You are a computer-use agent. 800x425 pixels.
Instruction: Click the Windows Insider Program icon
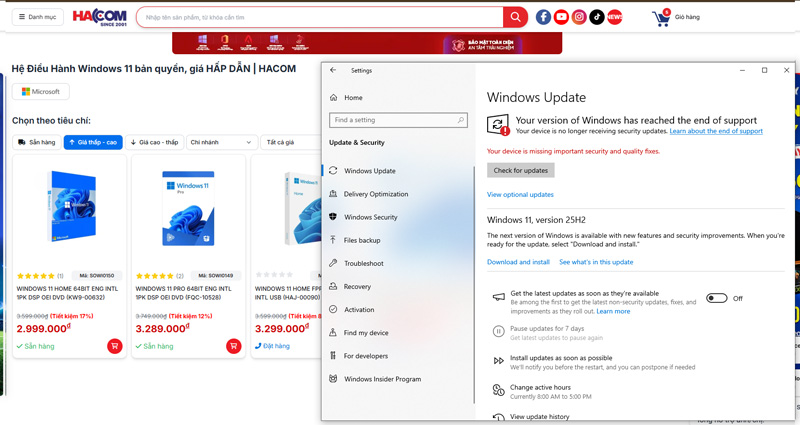(x=333, y=379)
